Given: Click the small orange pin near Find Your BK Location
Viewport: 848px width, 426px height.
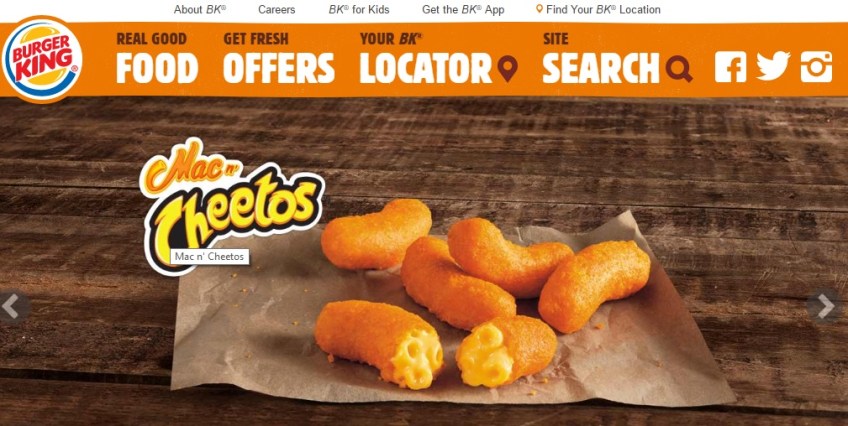Looking at the screenshot, I should coord(539,9).
